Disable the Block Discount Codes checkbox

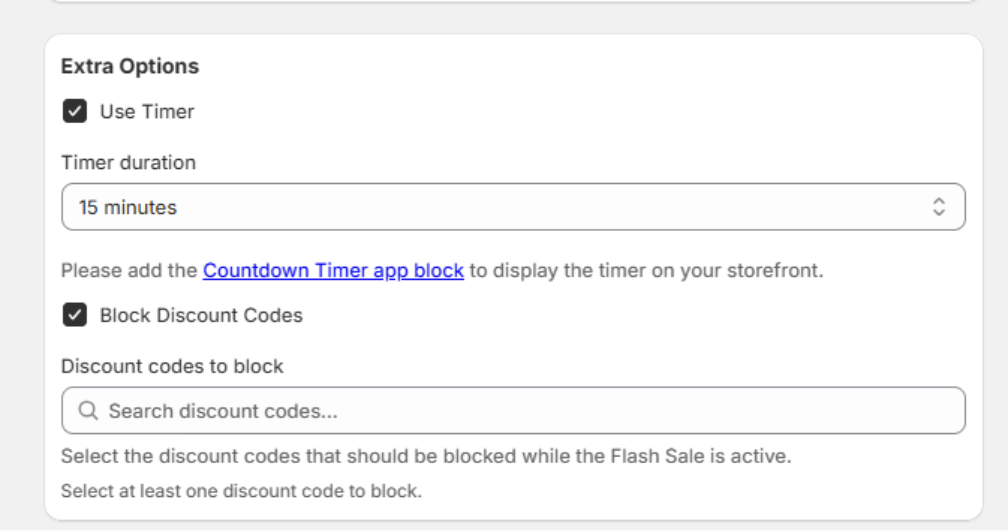75,315
